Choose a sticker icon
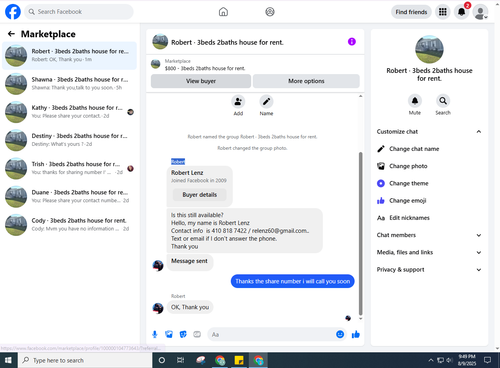Viewport: 500px width, 368px height. coord(183,334)
